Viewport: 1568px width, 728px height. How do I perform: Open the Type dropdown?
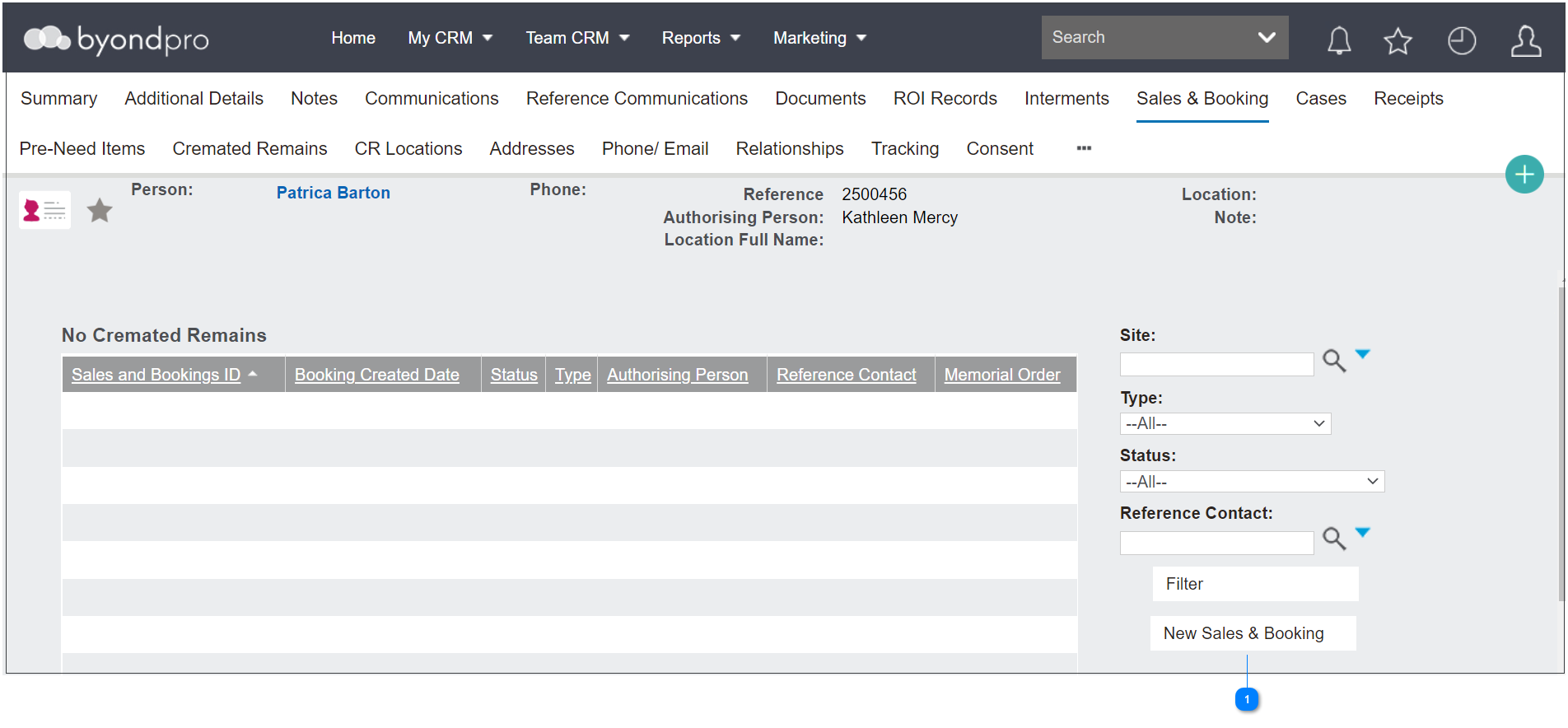click(1225, 423)
